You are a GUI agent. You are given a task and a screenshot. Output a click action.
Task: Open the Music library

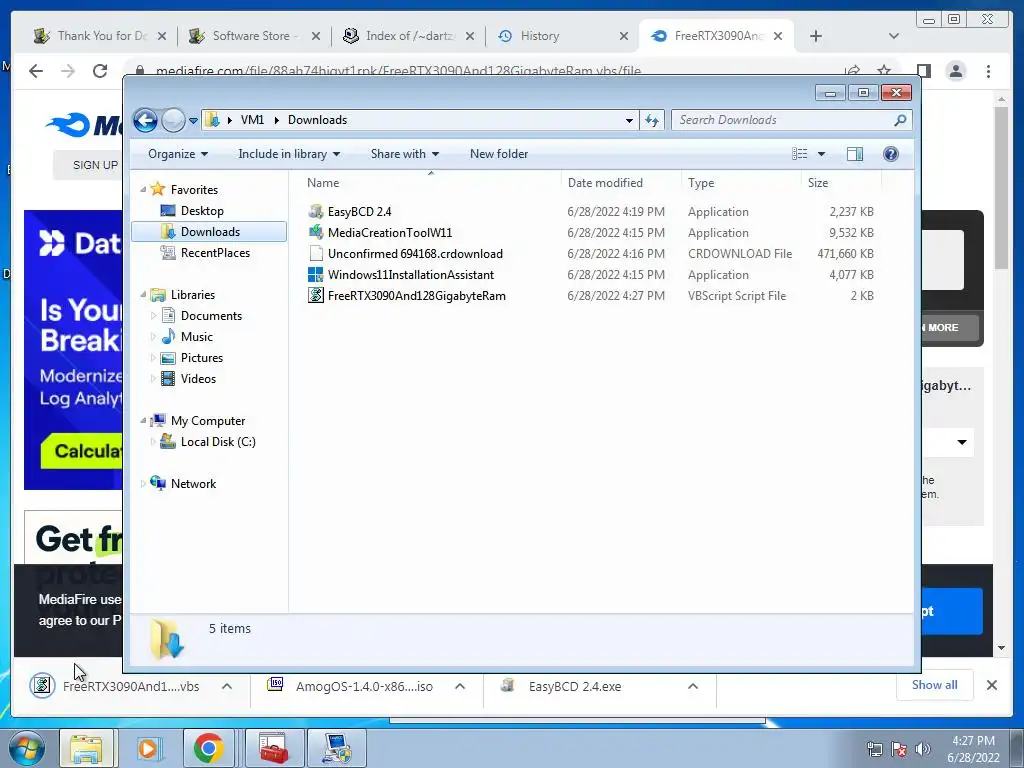(x=197, y=337)
